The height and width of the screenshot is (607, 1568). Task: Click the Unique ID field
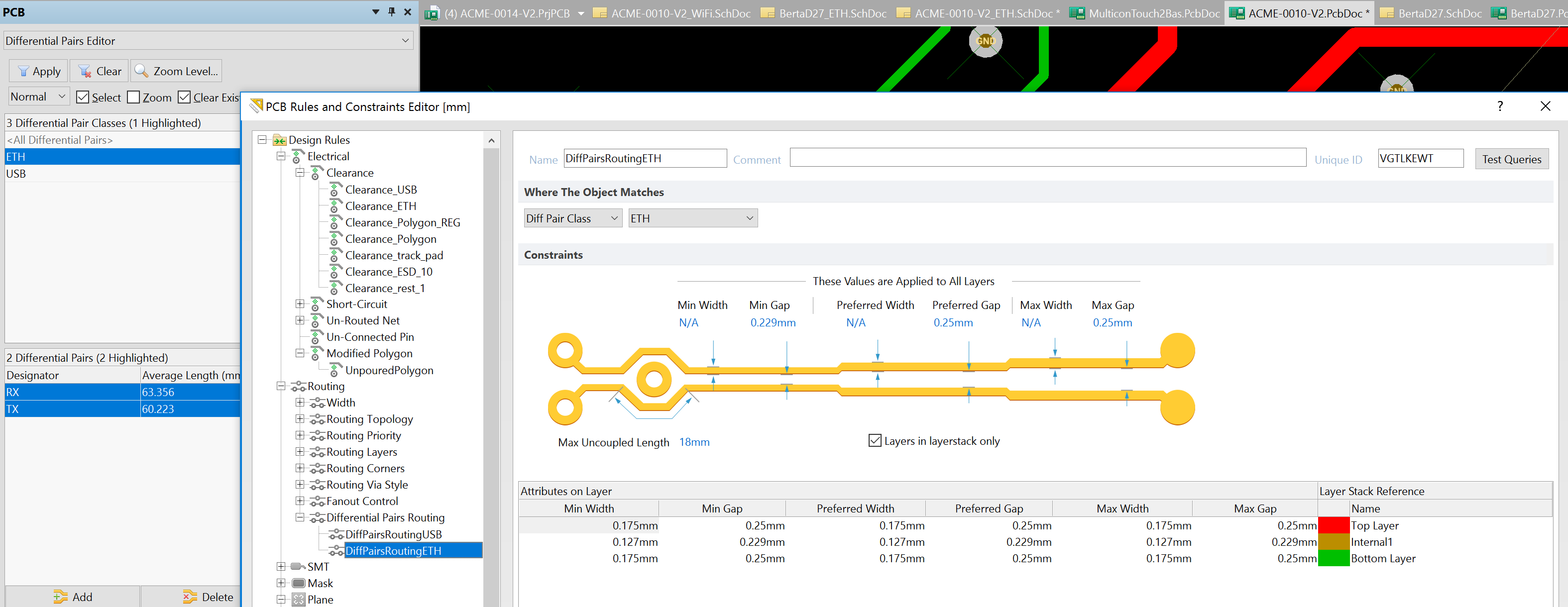pos(1420,158)
